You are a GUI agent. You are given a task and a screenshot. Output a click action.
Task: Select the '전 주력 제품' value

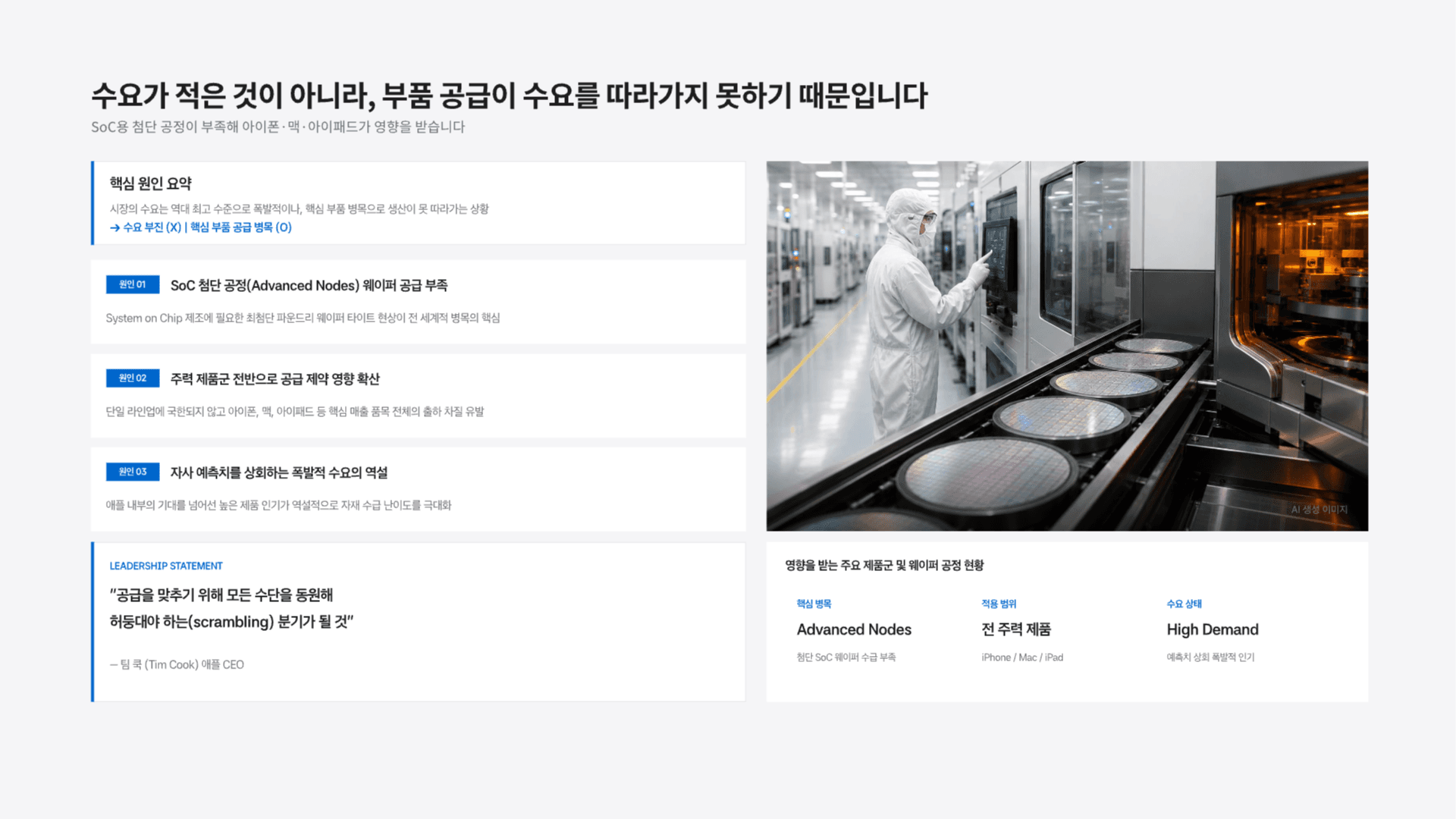pos(1016,629)
